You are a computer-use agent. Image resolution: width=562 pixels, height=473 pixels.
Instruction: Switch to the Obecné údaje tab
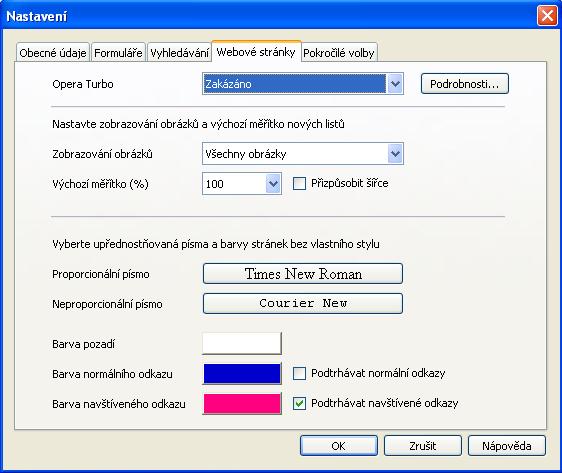pyautogui.click(x=53, y=53)
